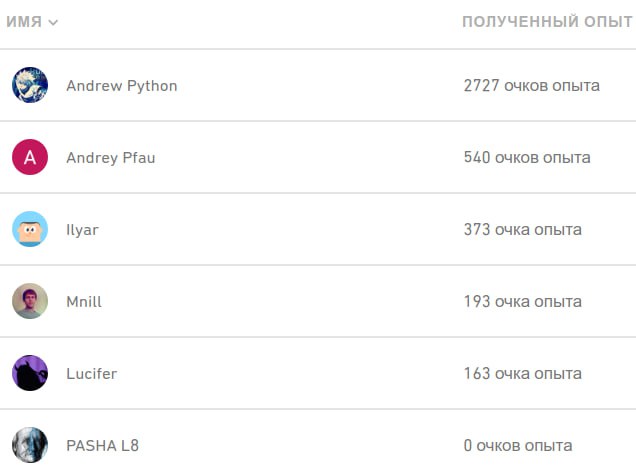This screenshot has height=474, width=636.
Task: Click Ilyar's cartoon avatar
Action: (30, 229)
